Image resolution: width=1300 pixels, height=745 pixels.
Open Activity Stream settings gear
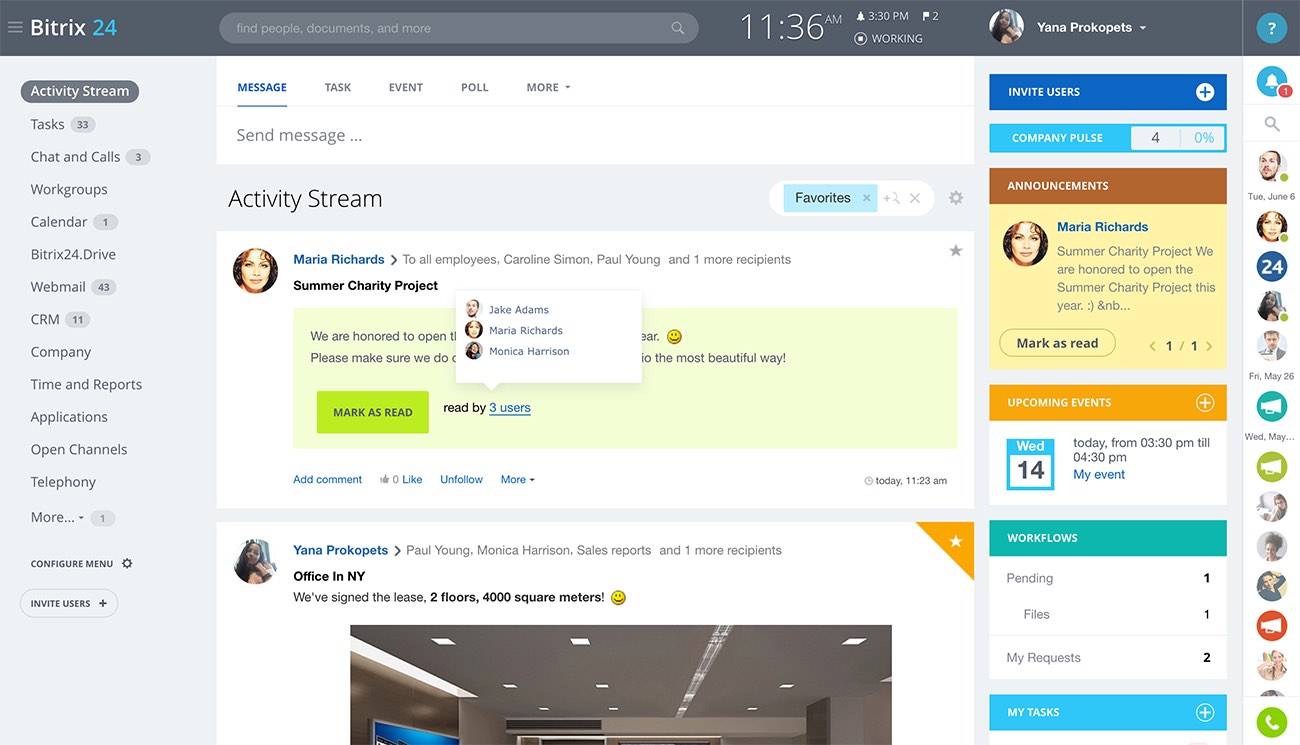955,198
